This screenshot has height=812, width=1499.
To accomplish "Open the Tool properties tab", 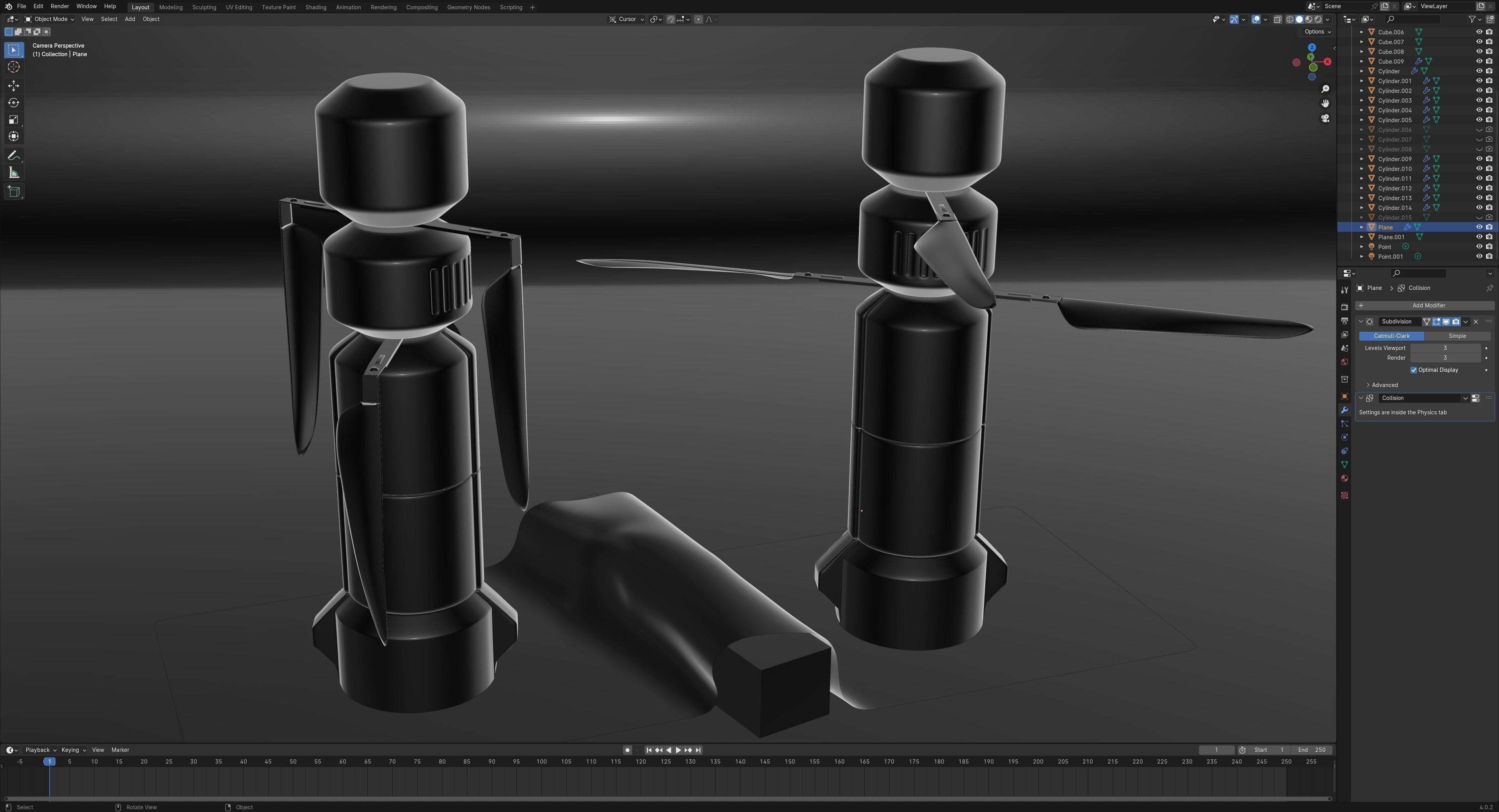I will 1344,290.
